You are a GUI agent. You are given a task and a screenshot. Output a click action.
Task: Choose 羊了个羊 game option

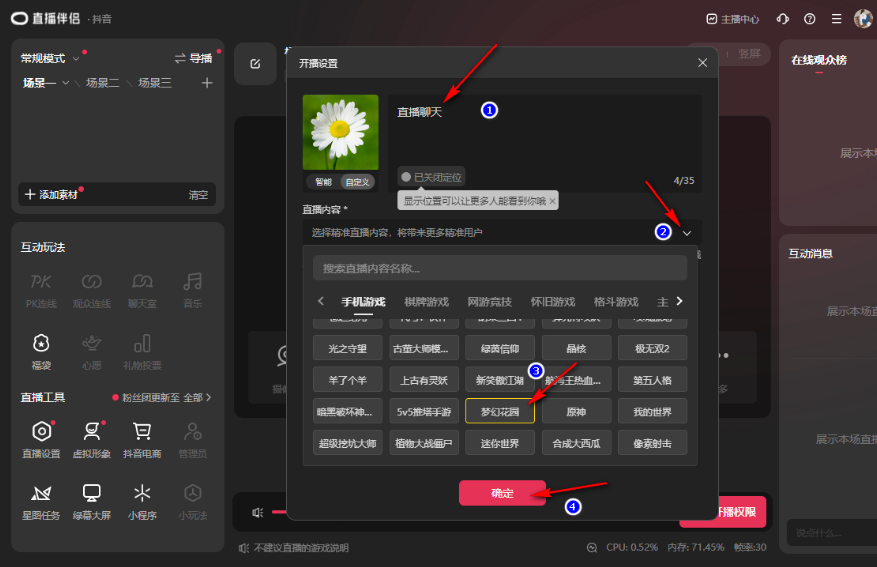[347, 380]
